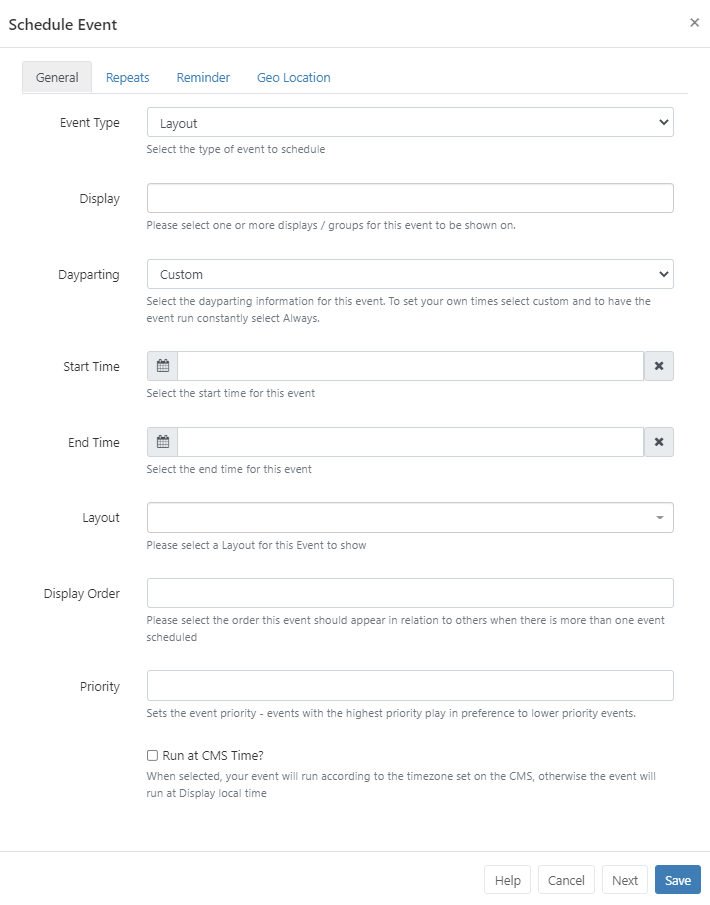Switch to the Geo Location tab
This screenshot has width=710, height=905.
(293, 77)
